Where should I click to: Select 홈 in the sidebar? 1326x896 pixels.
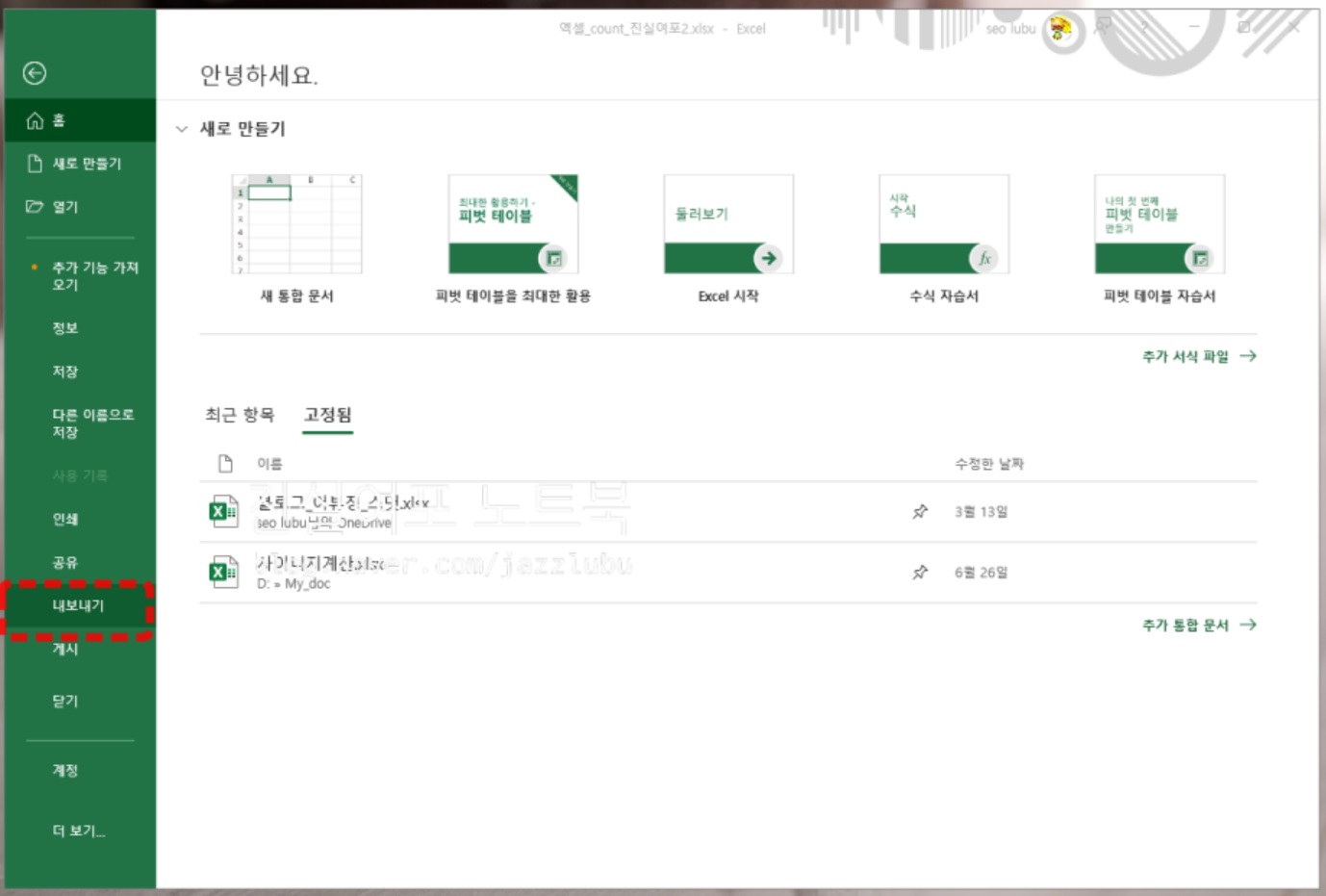80,120
